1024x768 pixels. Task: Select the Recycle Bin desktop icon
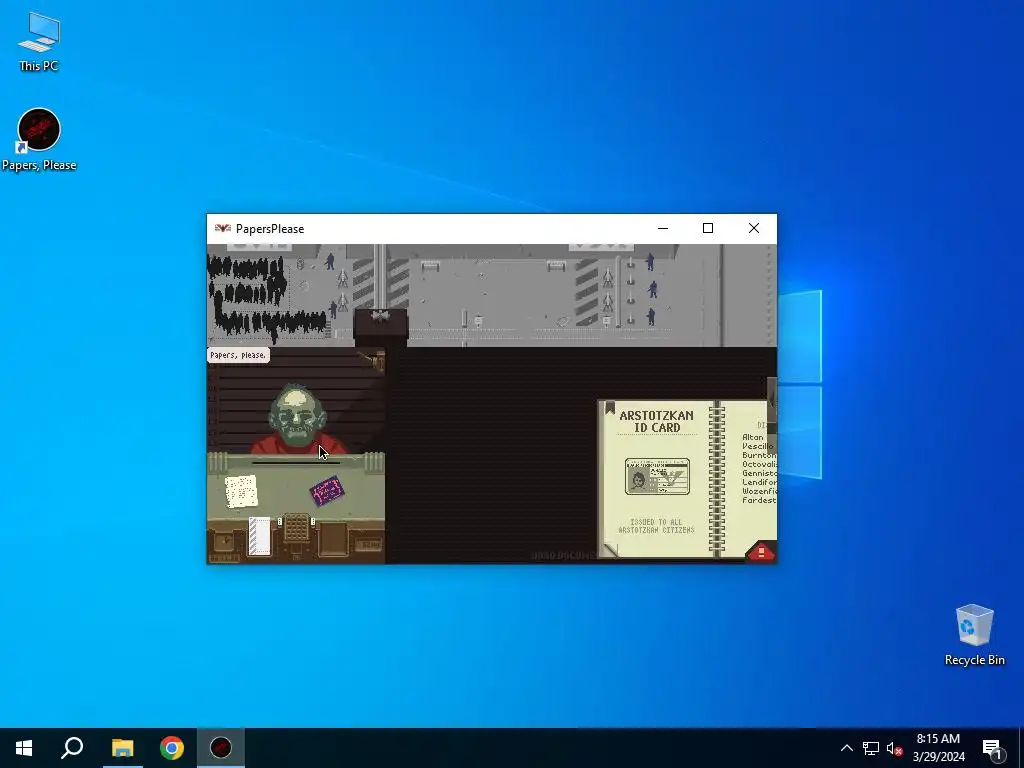pyautogui.click(x=974, y=635)
